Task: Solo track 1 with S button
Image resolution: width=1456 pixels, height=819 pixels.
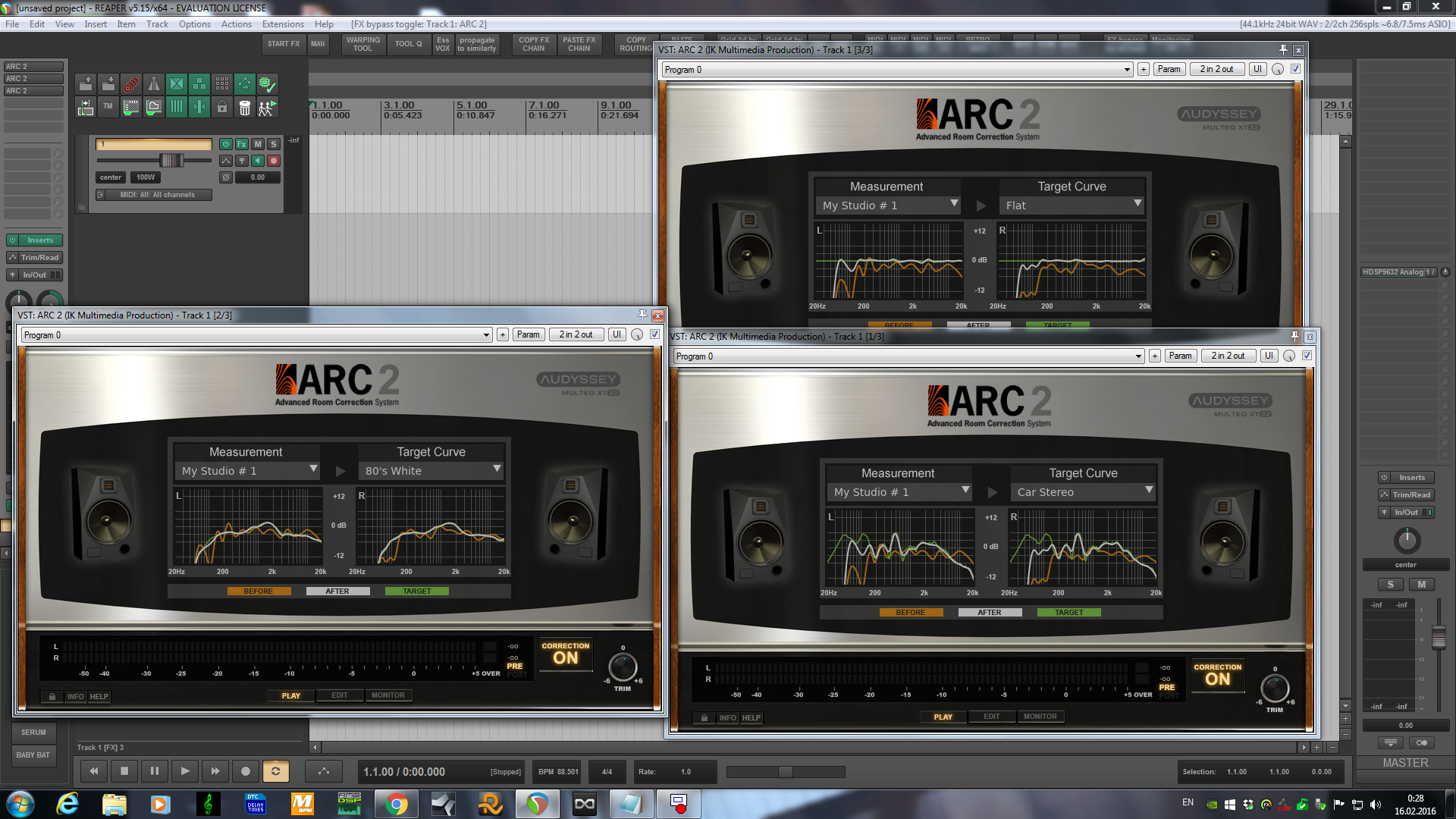Action: pyautogui.click(x=274, y=144)
